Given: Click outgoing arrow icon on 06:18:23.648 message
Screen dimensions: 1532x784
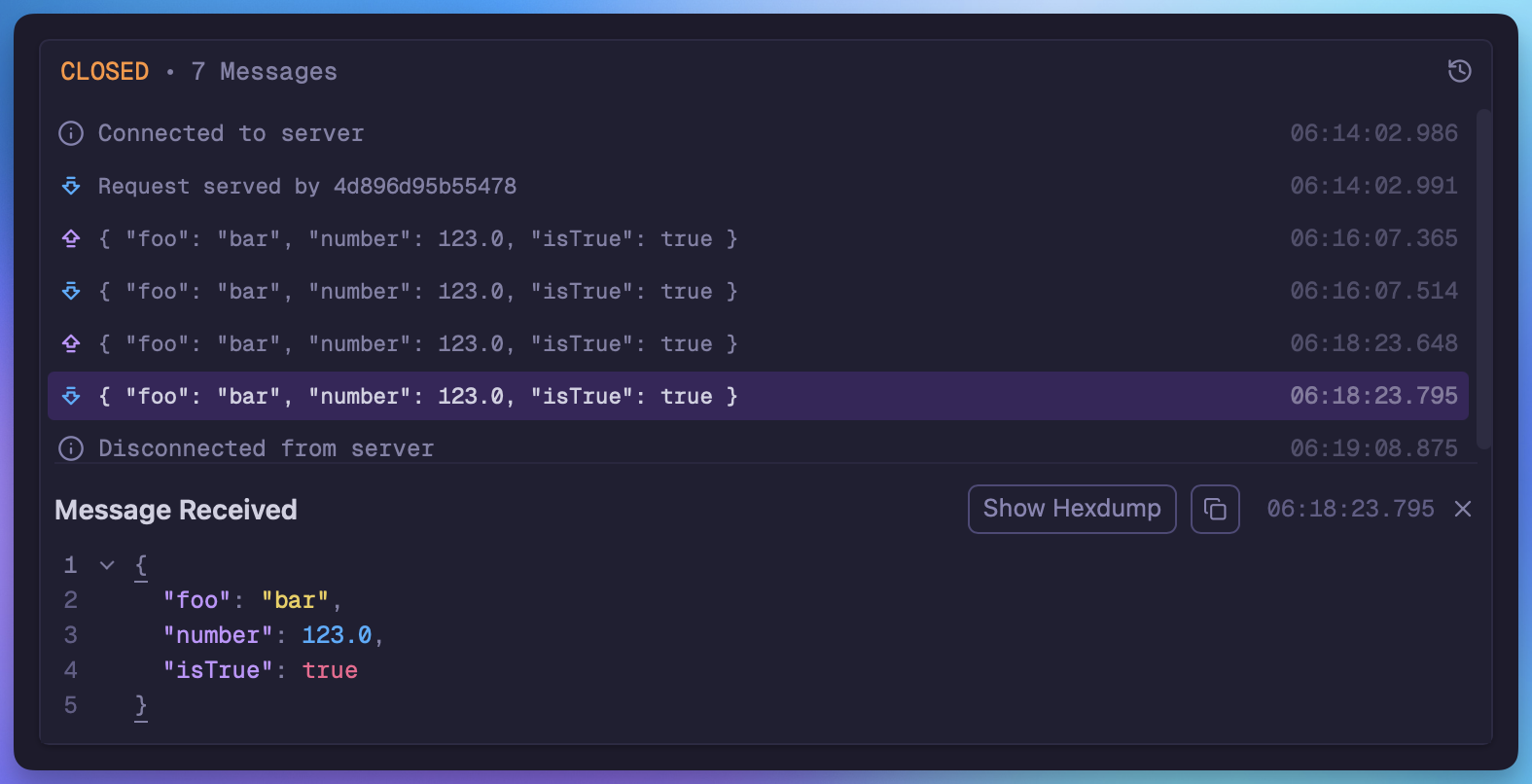Looking at the screenshot, I should click(x=71, y=343).
